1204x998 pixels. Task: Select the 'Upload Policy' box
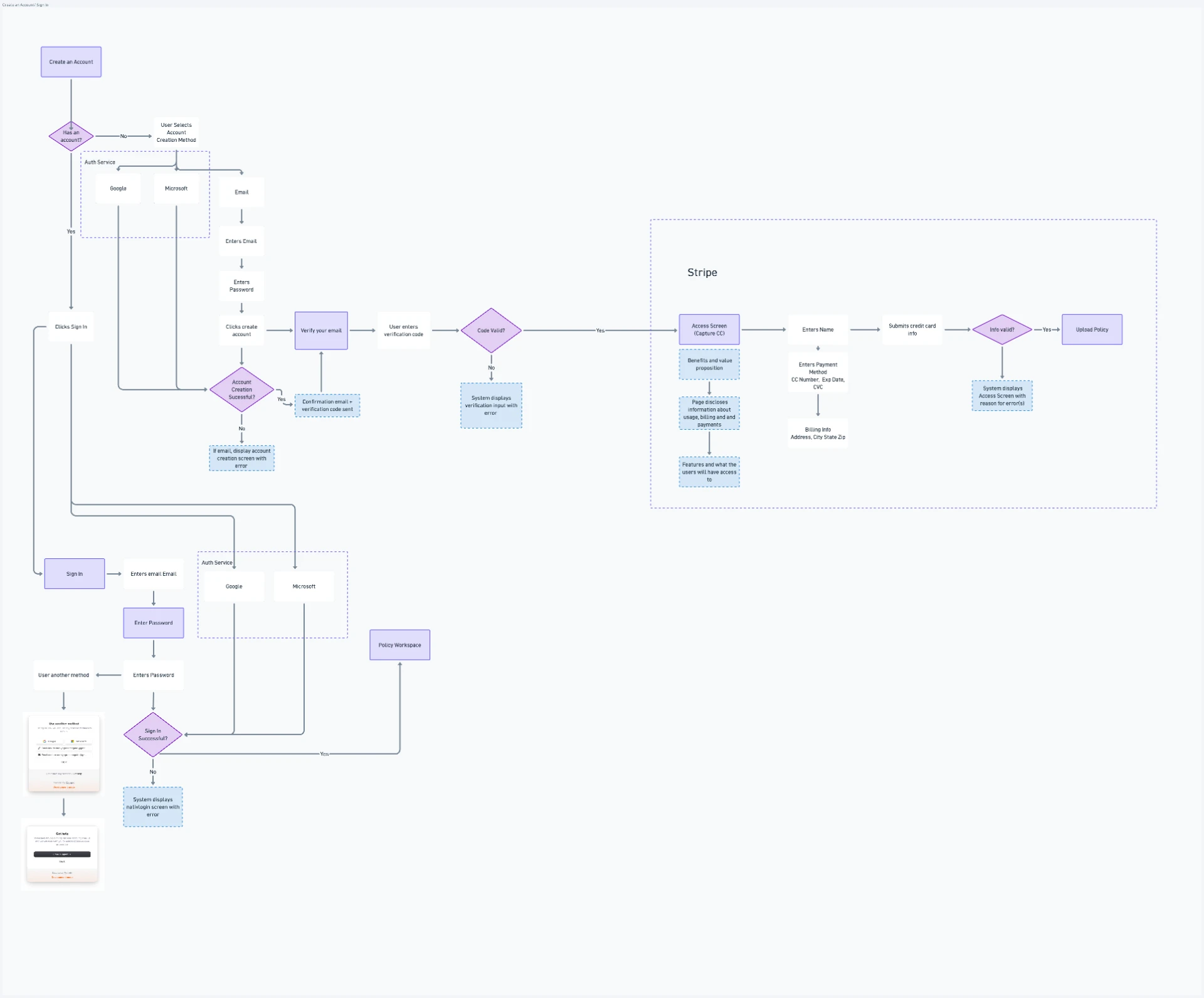tap(1092, 330)
